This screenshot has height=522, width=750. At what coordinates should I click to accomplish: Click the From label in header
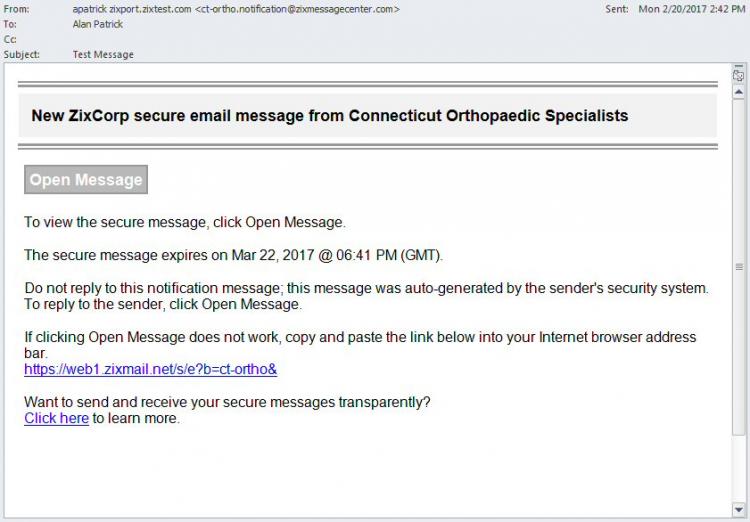coord(16,9)
